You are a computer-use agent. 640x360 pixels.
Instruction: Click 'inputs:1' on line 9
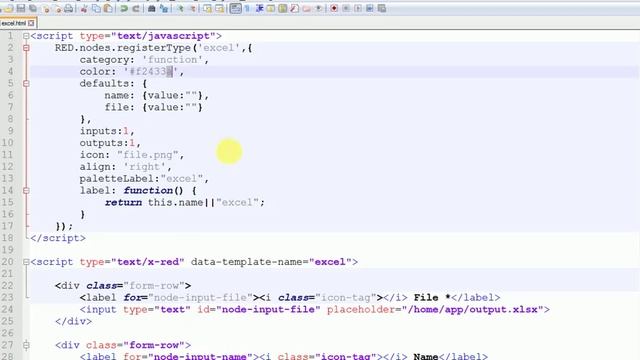[104, 131]
